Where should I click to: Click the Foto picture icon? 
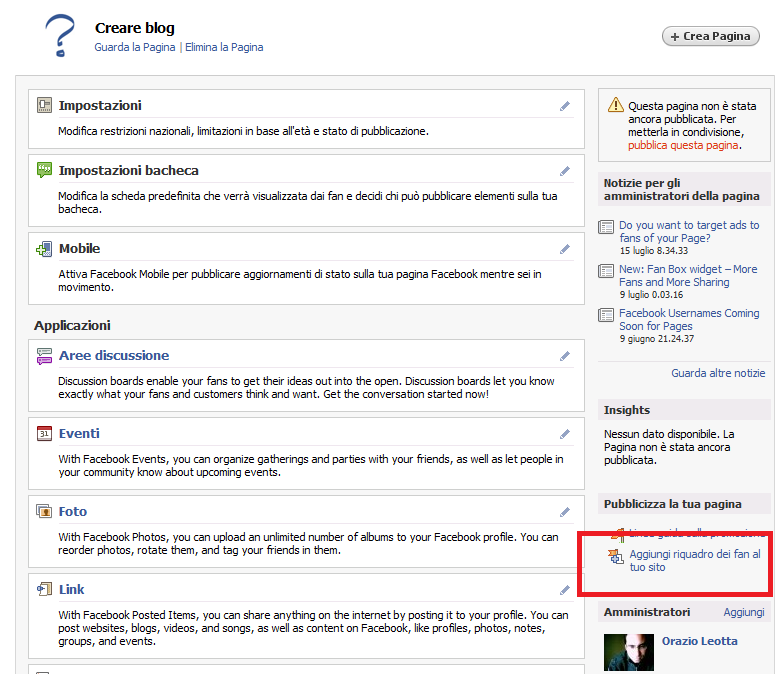click(x=44, y=512)
